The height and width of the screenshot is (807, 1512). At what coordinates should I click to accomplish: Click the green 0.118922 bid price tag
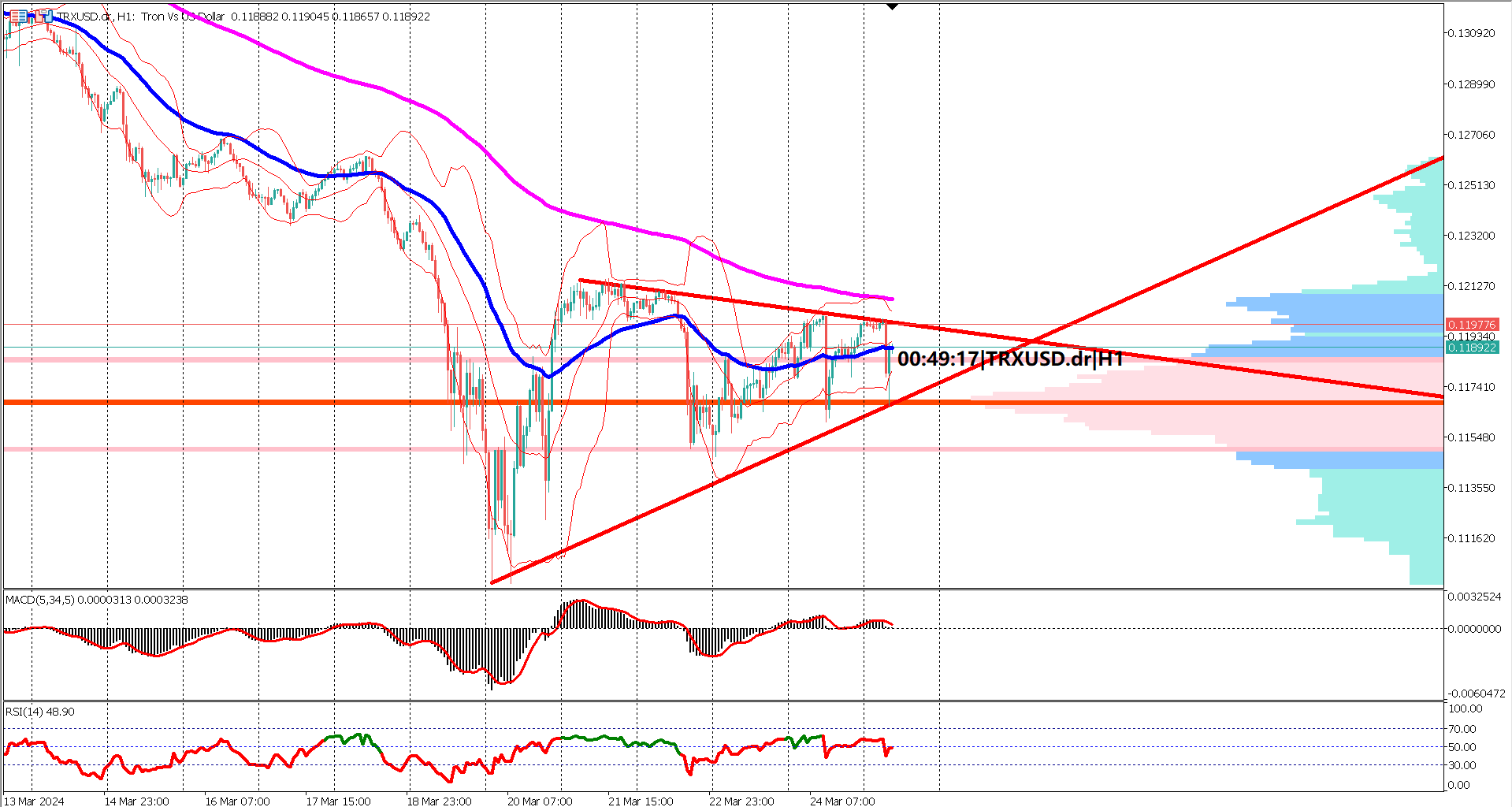(x=1471, y=348)
